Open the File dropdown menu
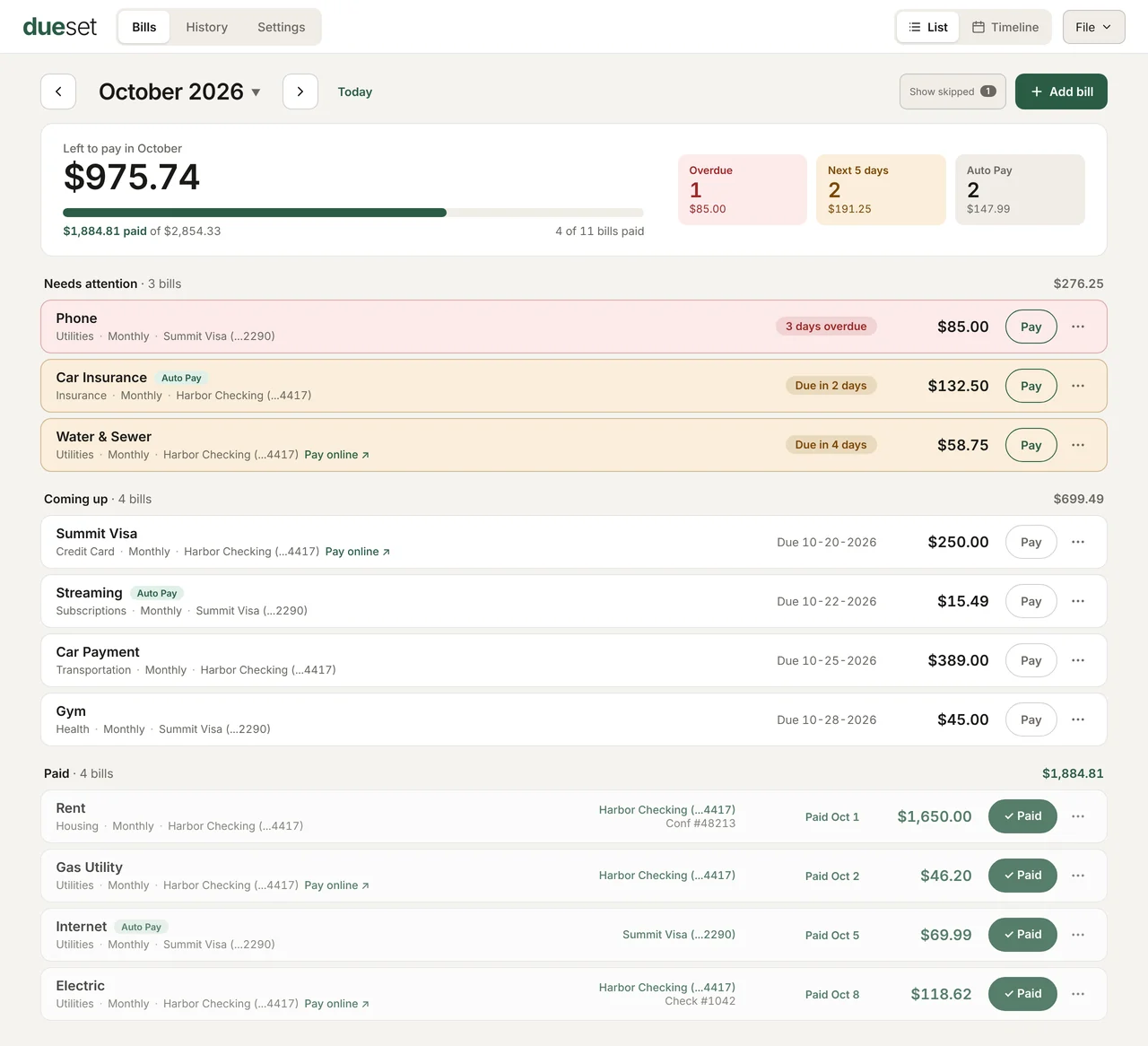Screen dimensions: 1148x1046 1093,27
